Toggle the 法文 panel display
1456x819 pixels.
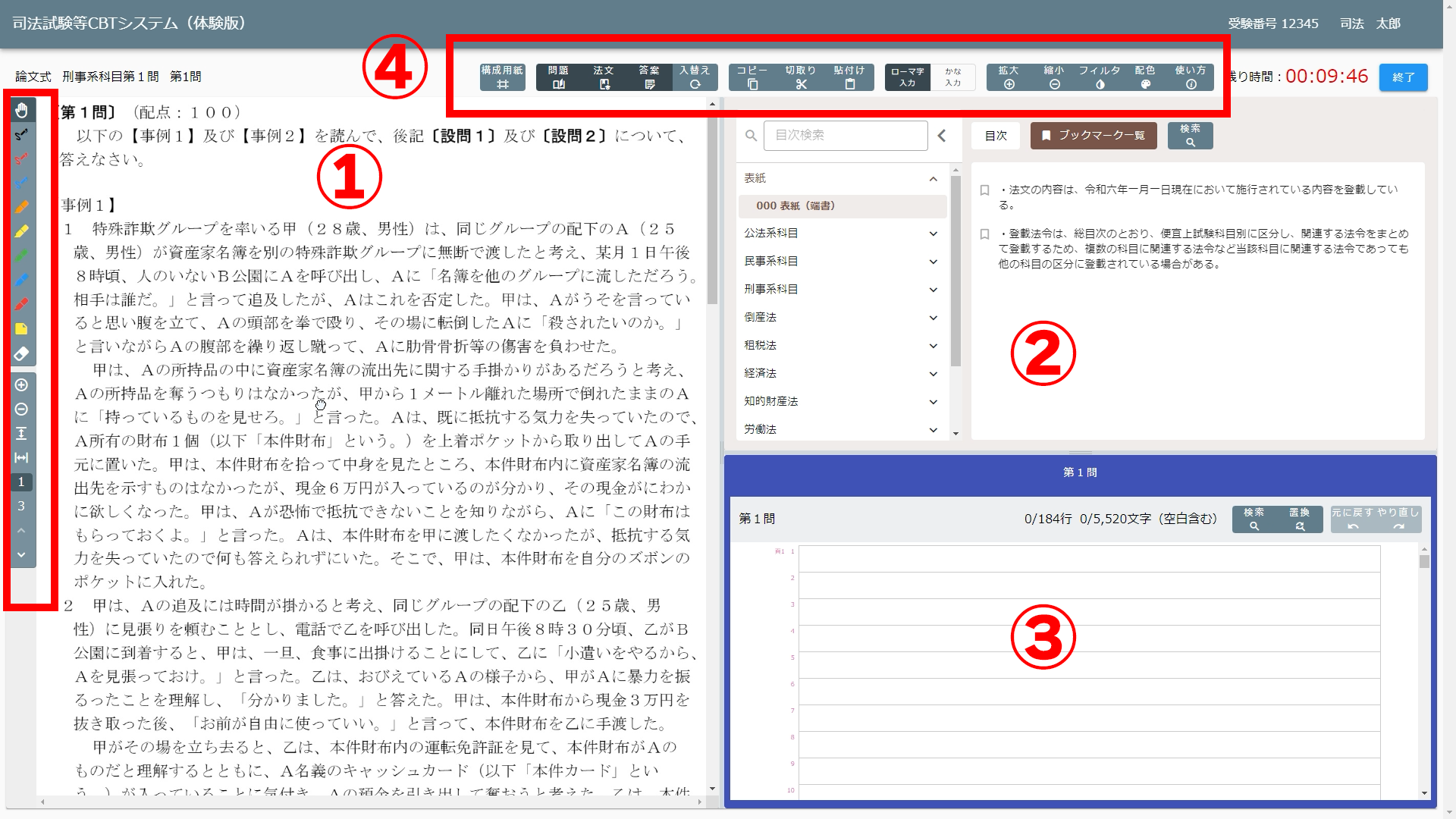(x=604, y=77)
